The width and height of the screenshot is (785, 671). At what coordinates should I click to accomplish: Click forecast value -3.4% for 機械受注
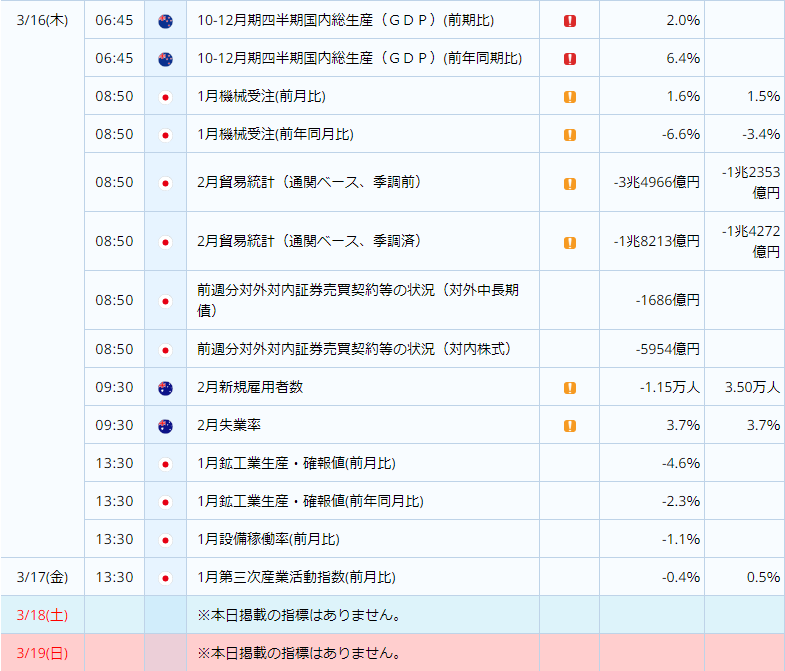click(761, 134)
